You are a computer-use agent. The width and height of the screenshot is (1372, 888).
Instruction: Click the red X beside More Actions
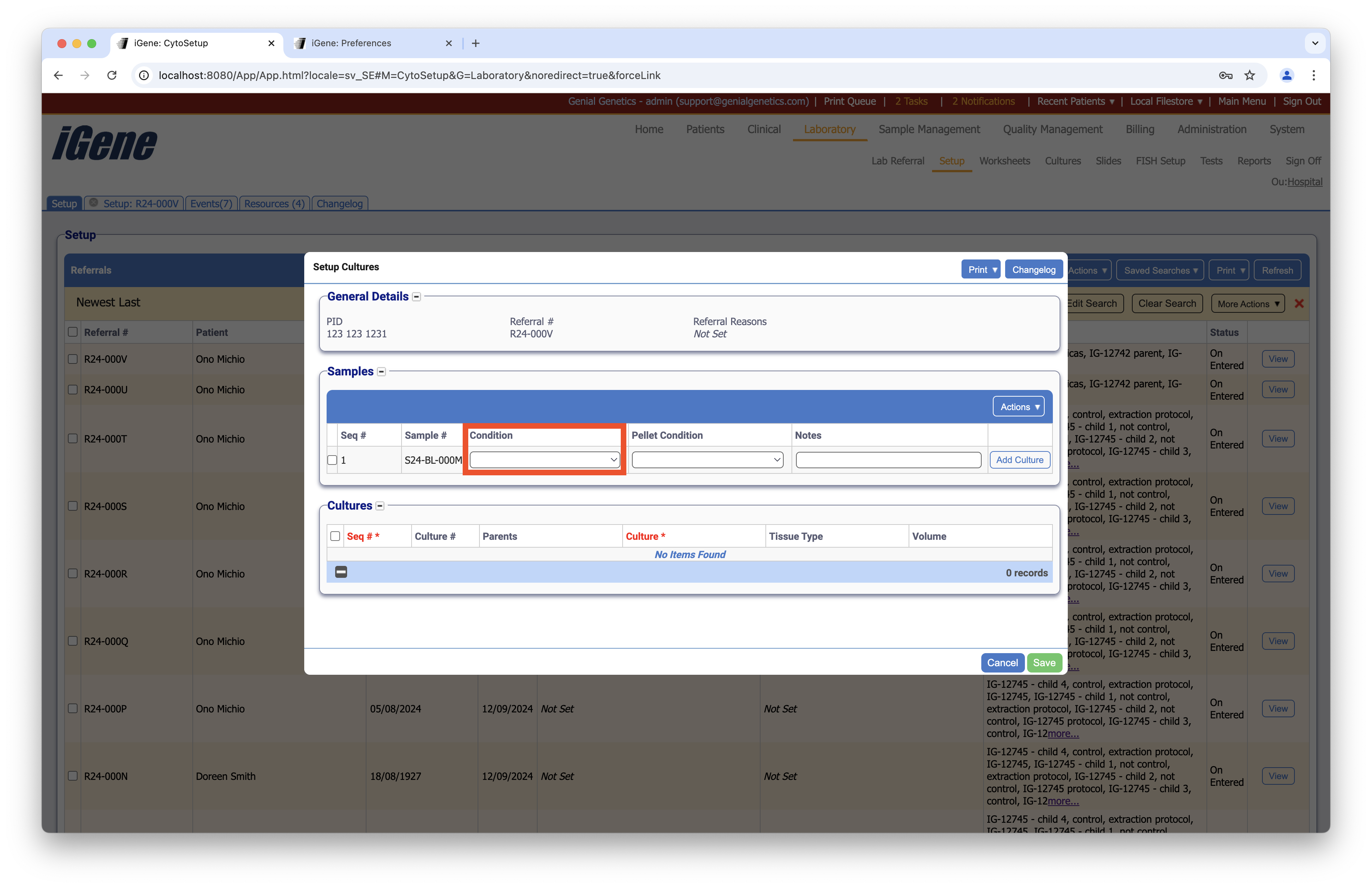pyautogui.click(x=1299, y=304)
